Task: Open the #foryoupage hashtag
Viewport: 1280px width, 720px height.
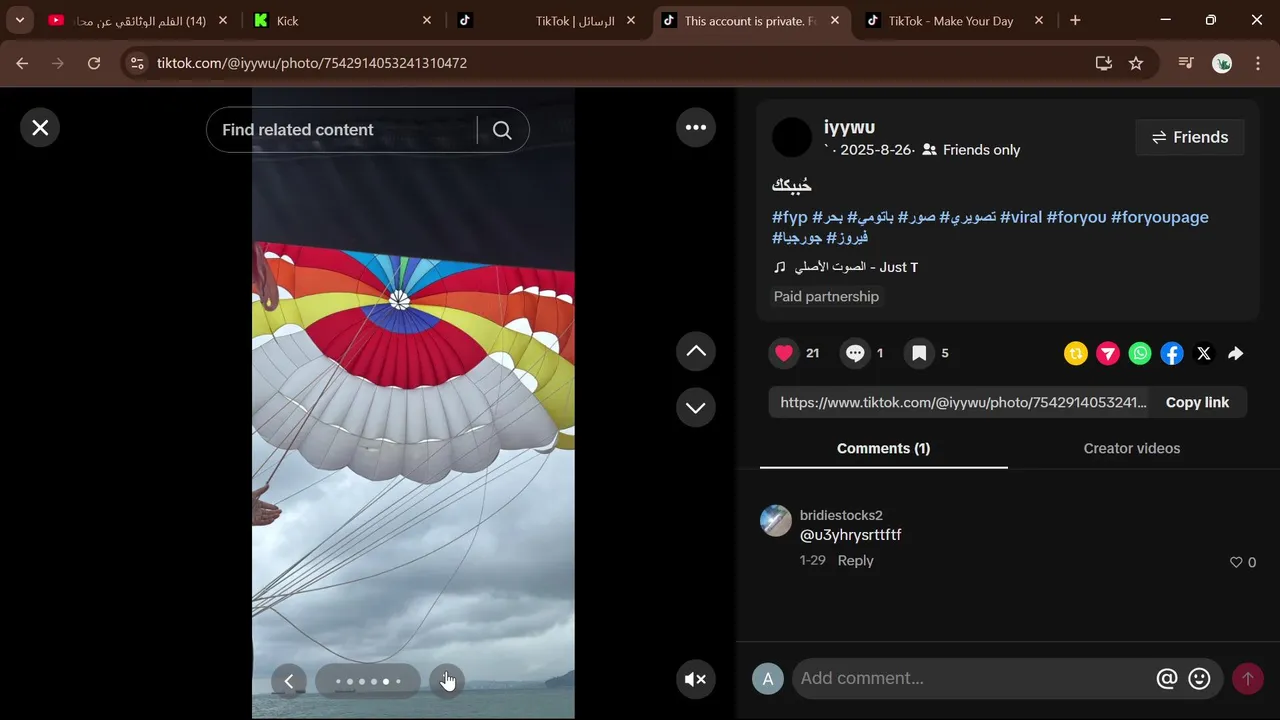Action: pyautogui.click(x=1160, y=217)
